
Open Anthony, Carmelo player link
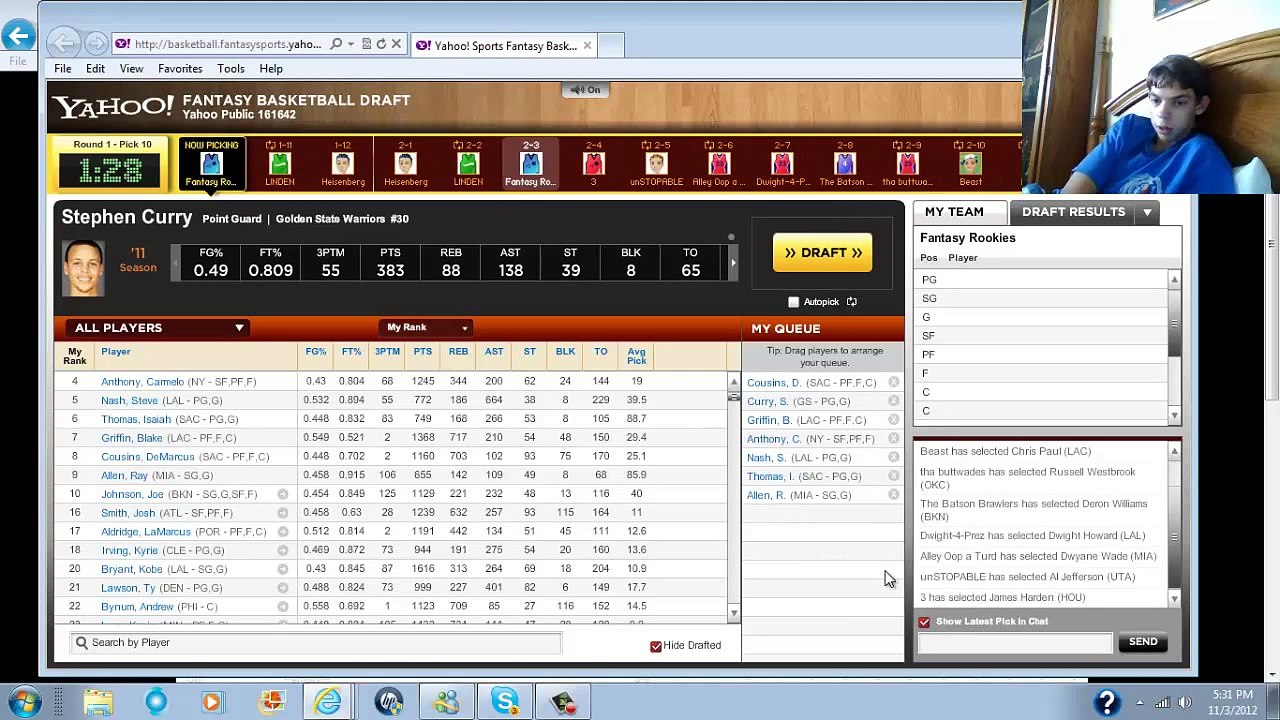[143, 381]
